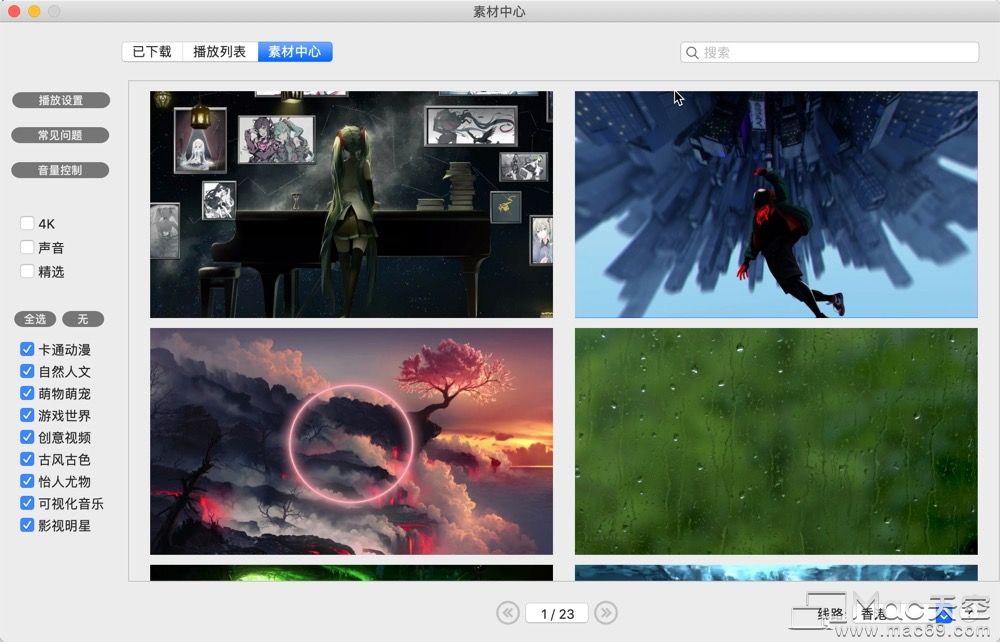The width and height of the screenshot is (1000, 642).
Task: Enable the 4K filter checkbox
Action: (27, 223)
